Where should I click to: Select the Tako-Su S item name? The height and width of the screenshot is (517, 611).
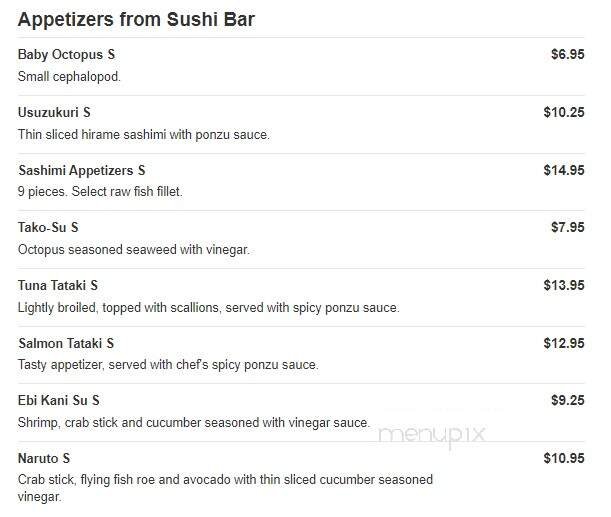(x=48, y=228)
